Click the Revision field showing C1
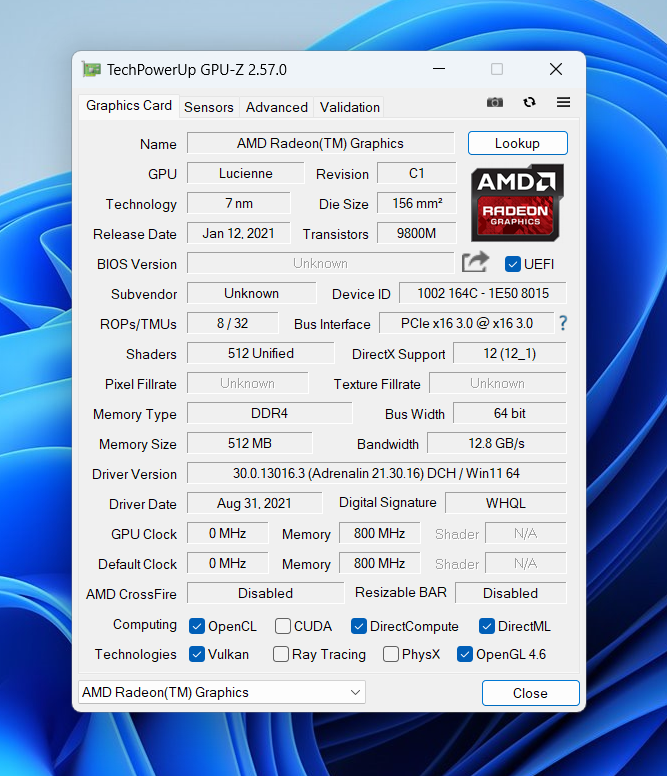667x776 pixels. tap(417, 173)
